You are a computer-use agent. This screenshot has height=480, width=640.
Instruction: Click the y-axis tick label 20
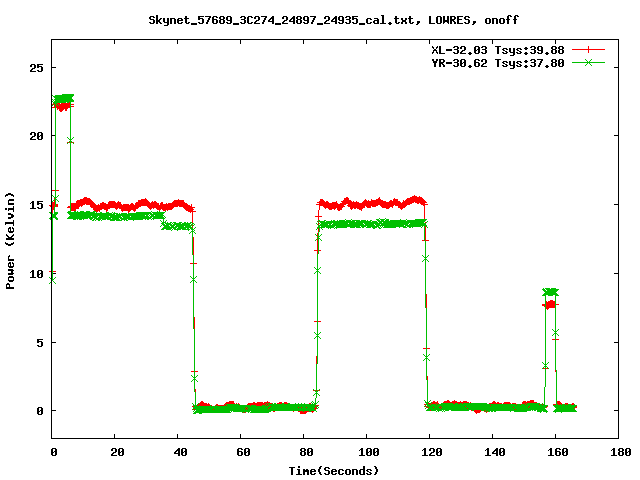36,136
